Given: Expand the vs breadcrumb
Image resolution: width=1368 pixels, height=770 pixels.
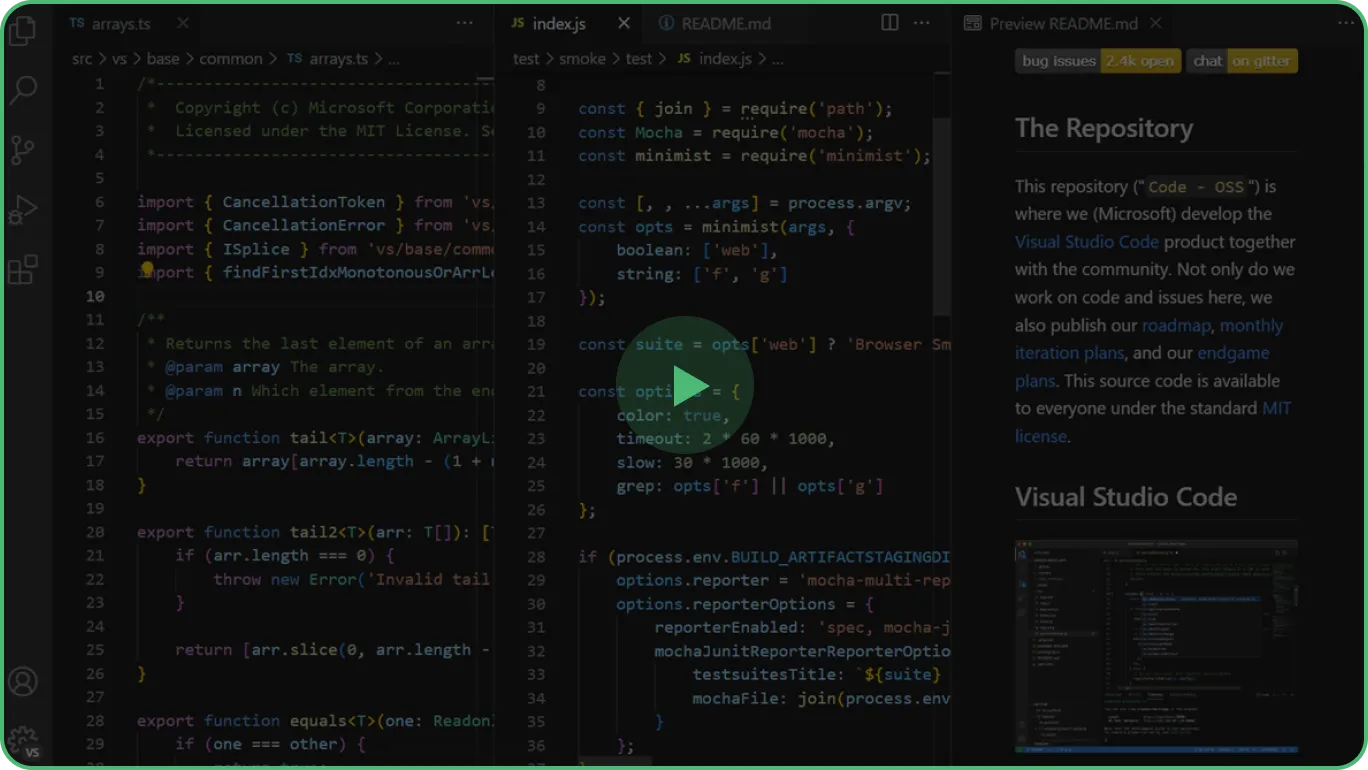Looking at the screenshot, I should point(120,59).
